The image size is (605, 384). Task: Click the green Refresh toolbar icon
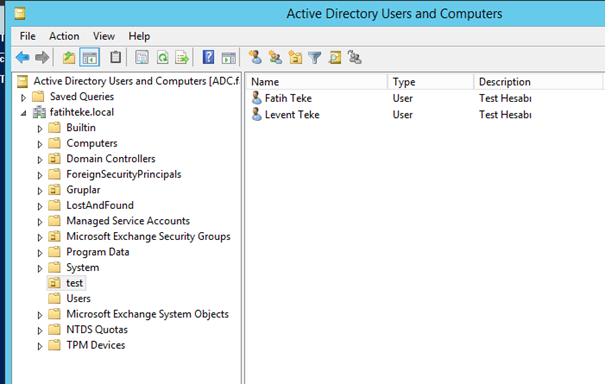(x=162, y=58)
